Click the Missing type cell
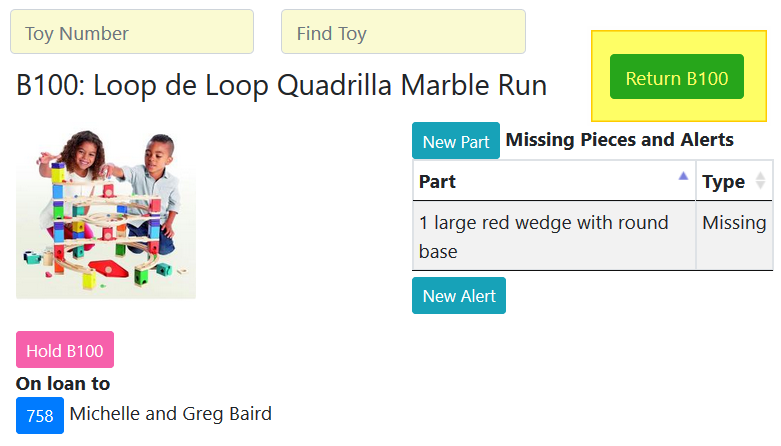 (x=734, y=223)
